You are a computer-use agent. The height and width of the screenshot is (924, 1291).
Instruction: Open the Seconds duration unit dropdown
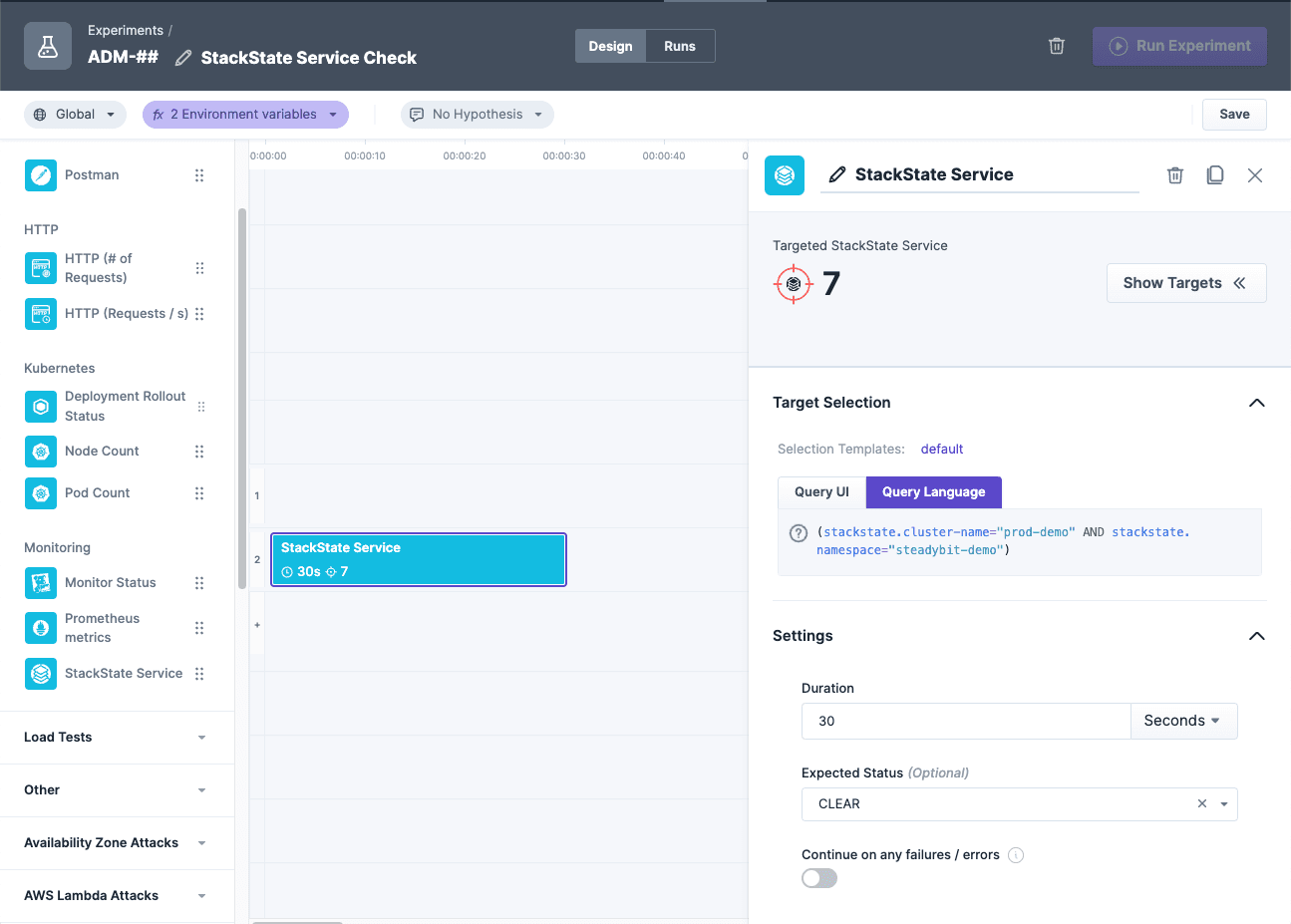click(x=1182, y=721)
